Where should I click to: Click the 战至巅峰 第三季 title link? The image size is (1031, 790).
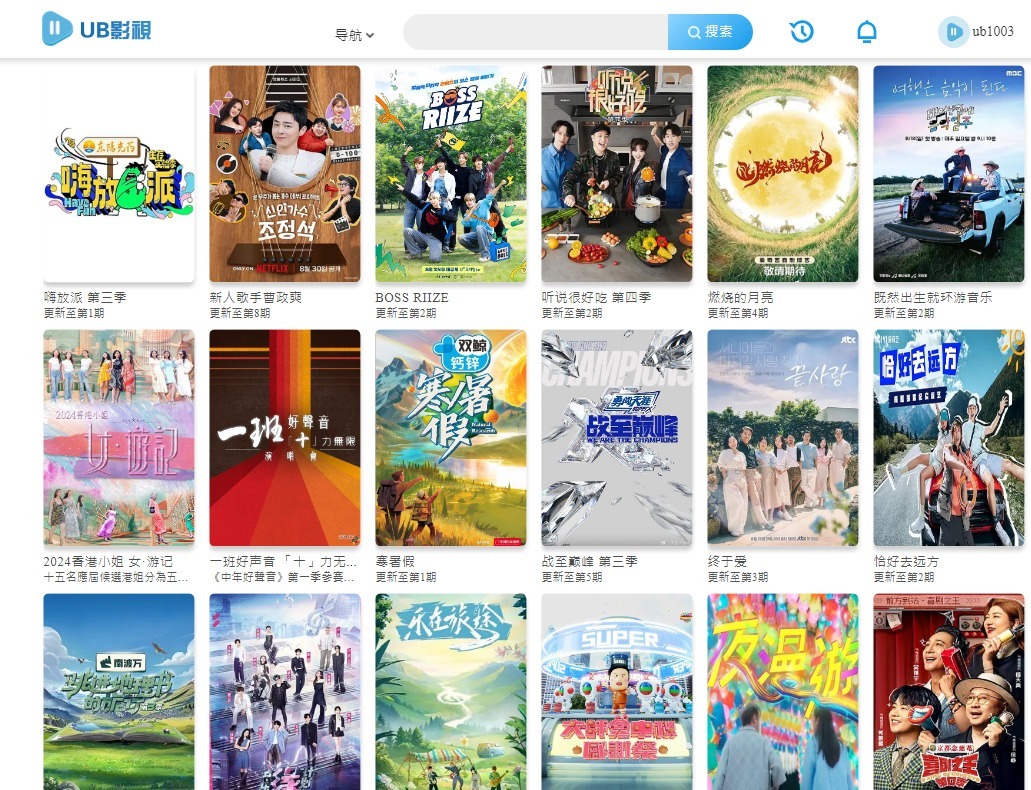coord(590,562)
